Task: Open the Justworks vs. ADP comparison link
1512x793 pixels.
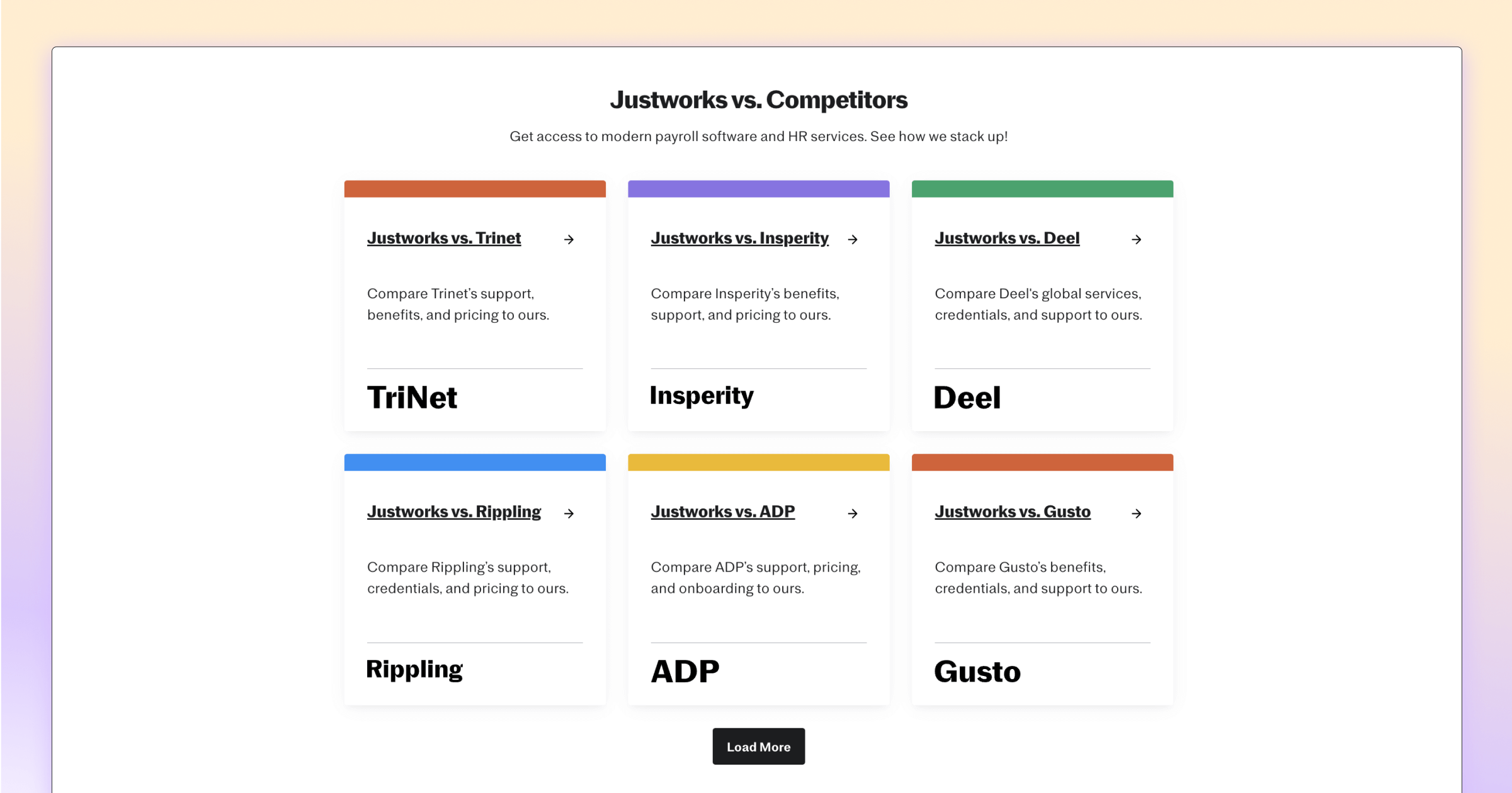Action: 722,512
